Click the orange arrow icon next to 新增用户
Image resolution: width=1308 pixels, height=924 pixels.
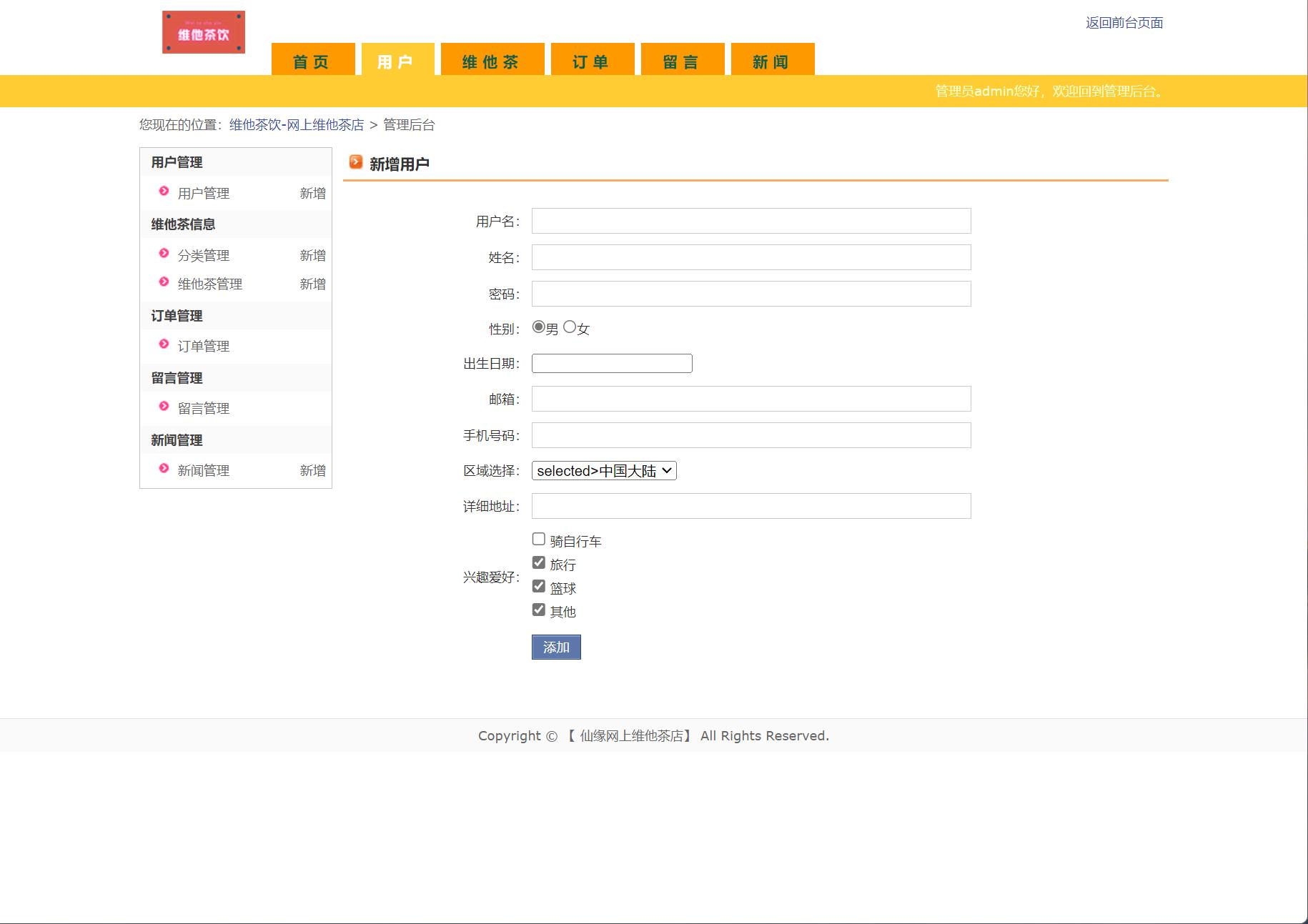[356, 162]
